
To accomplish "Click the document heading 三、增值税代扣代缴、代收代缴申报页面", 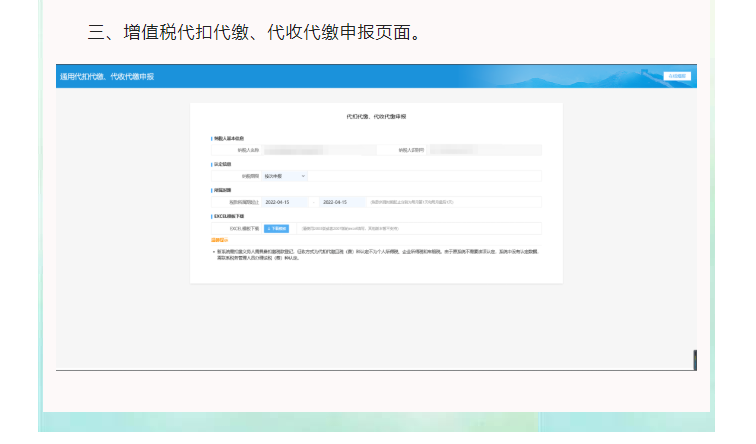I will [254, 32].
